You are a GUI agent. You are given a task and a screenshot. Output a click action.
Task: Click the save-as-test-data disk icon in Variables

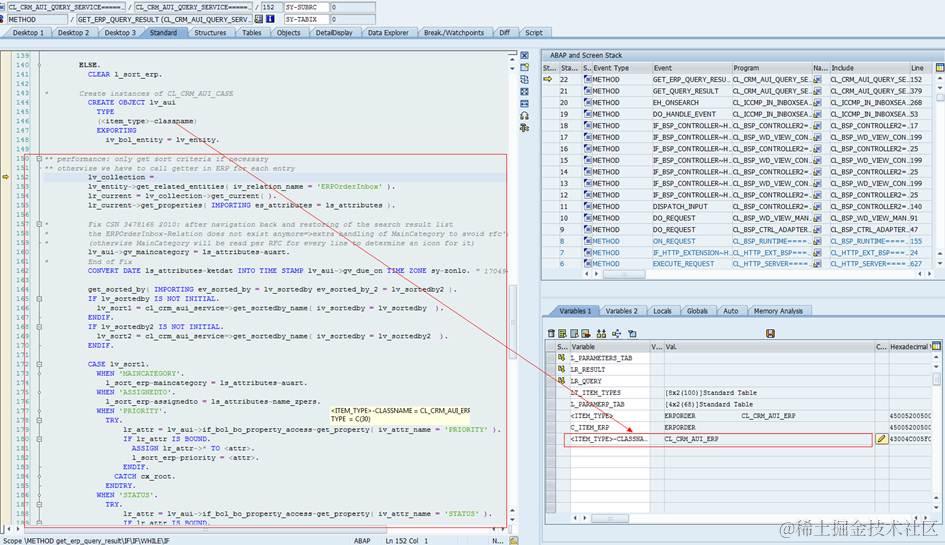point(770,333)
